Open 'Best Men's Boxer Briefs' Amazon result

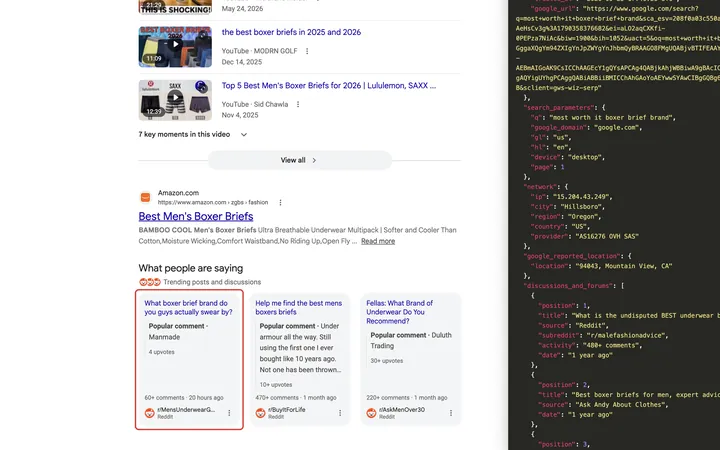point(196,216)
